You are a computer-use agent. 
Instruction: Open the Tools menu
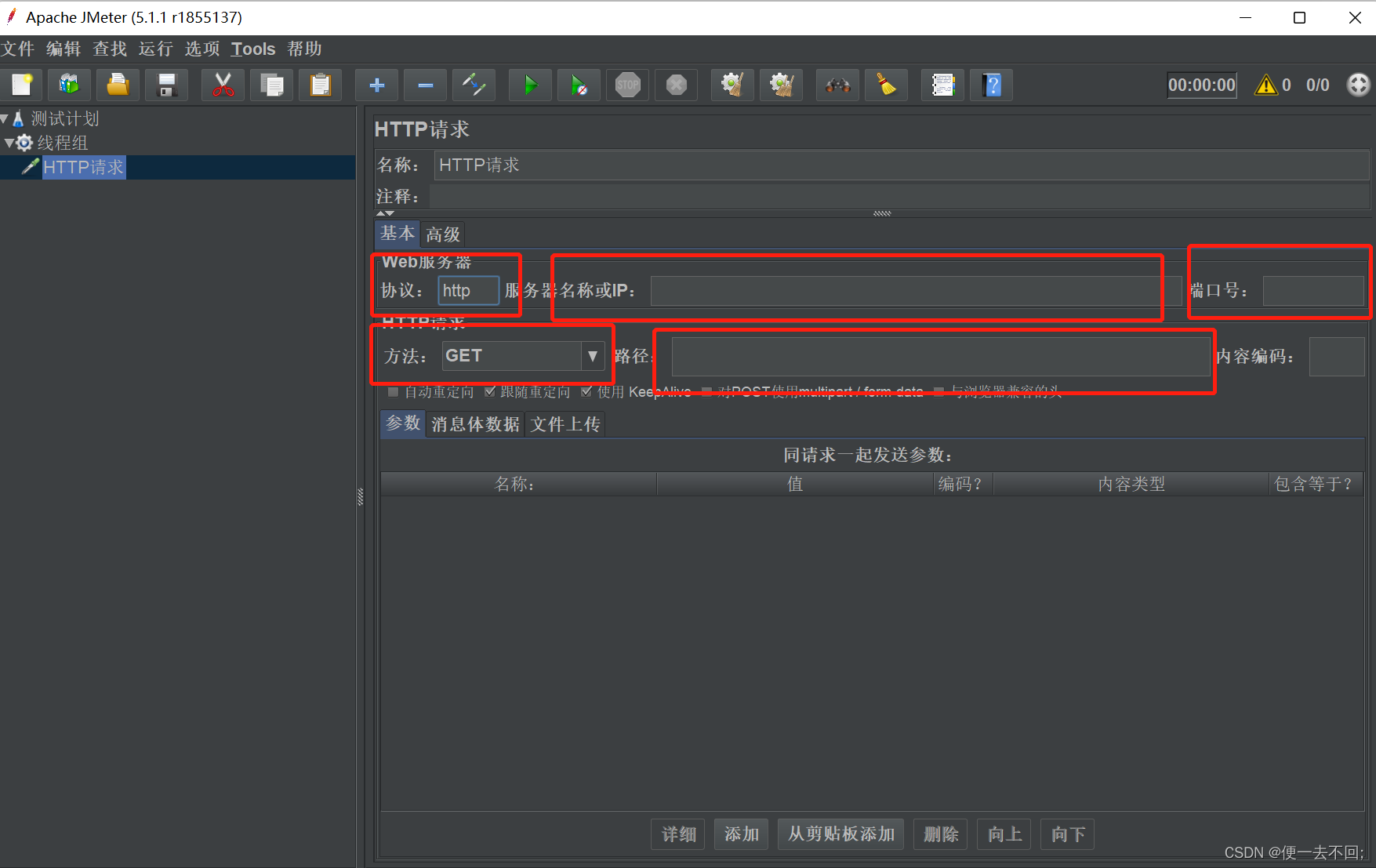click(x=253, y=49)
